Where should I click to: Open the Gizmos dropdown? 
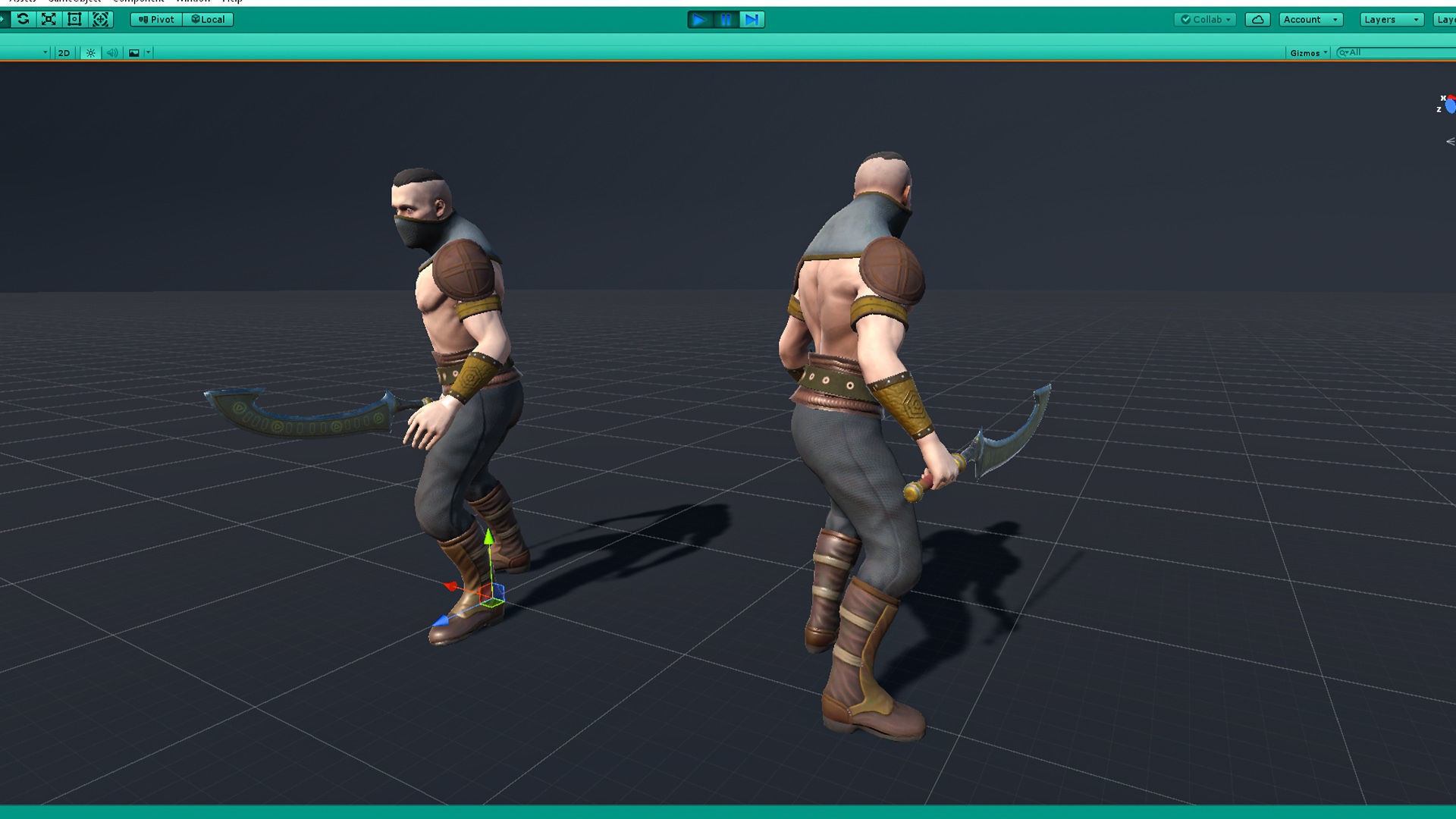(1307, 52)
